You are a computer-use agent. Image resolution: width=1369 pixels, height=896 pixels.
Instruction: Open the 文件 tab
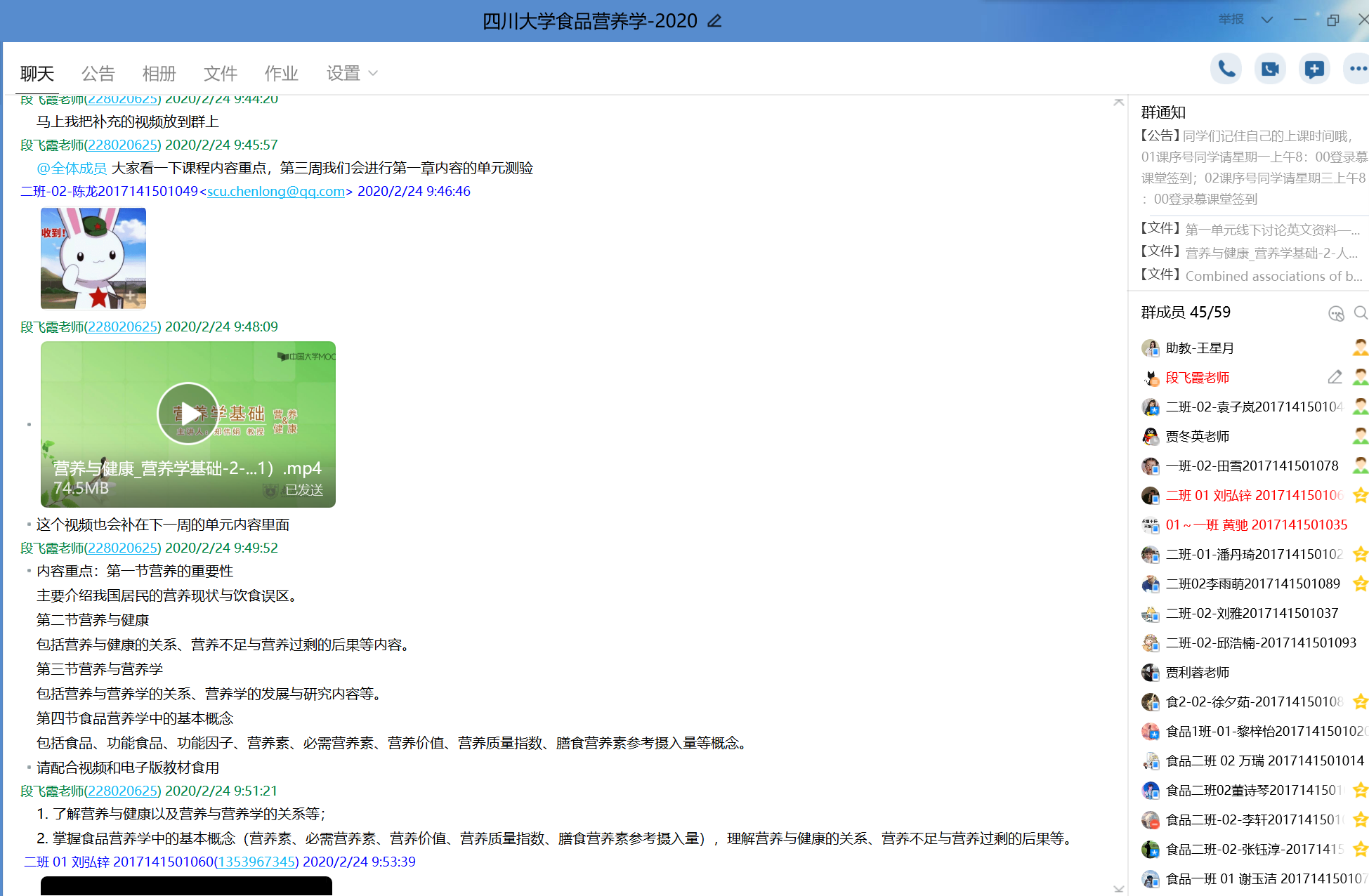point(220,73)
